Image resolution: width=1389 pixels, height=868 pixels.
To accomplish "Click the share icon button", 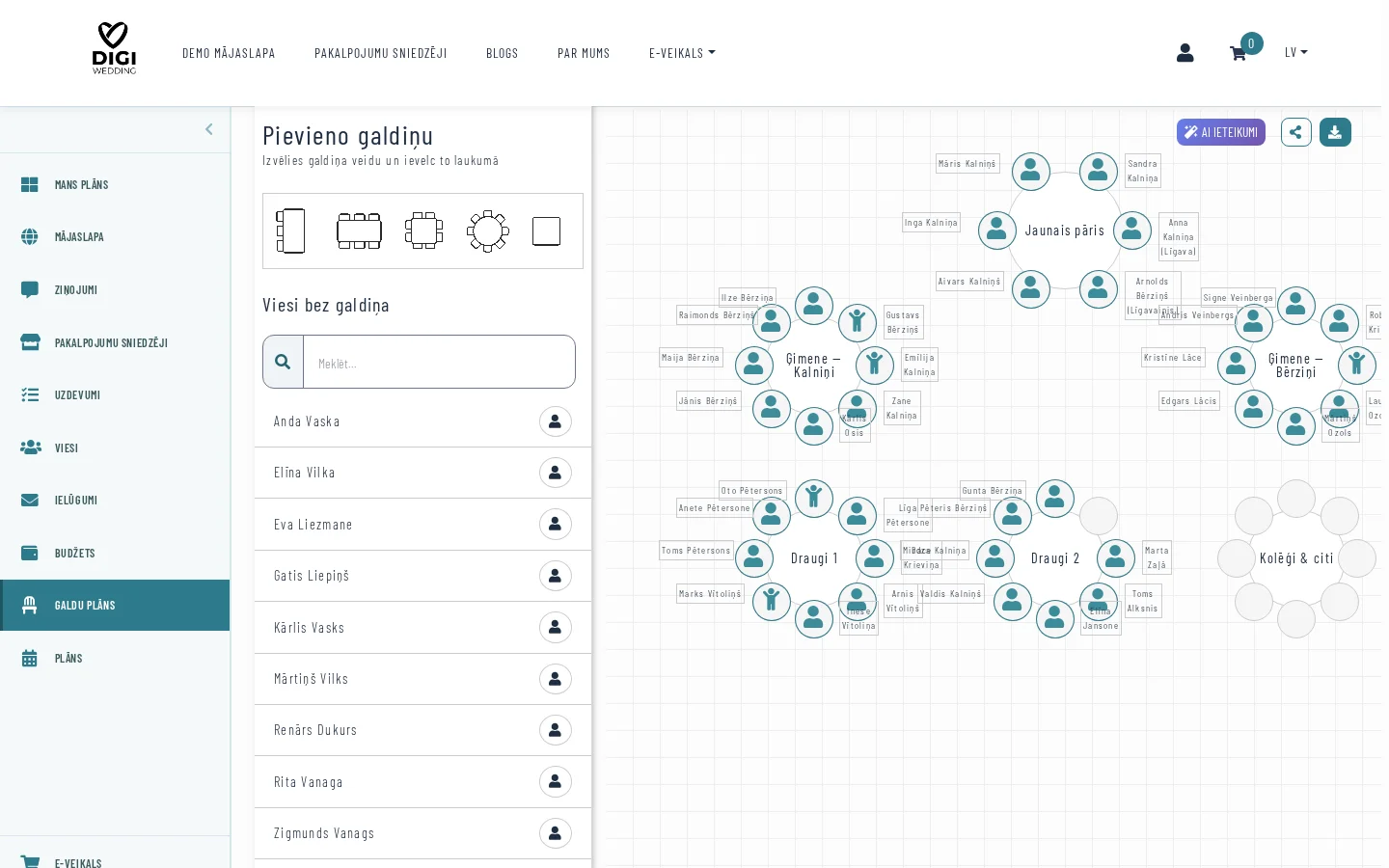I will pos(1295,132).
